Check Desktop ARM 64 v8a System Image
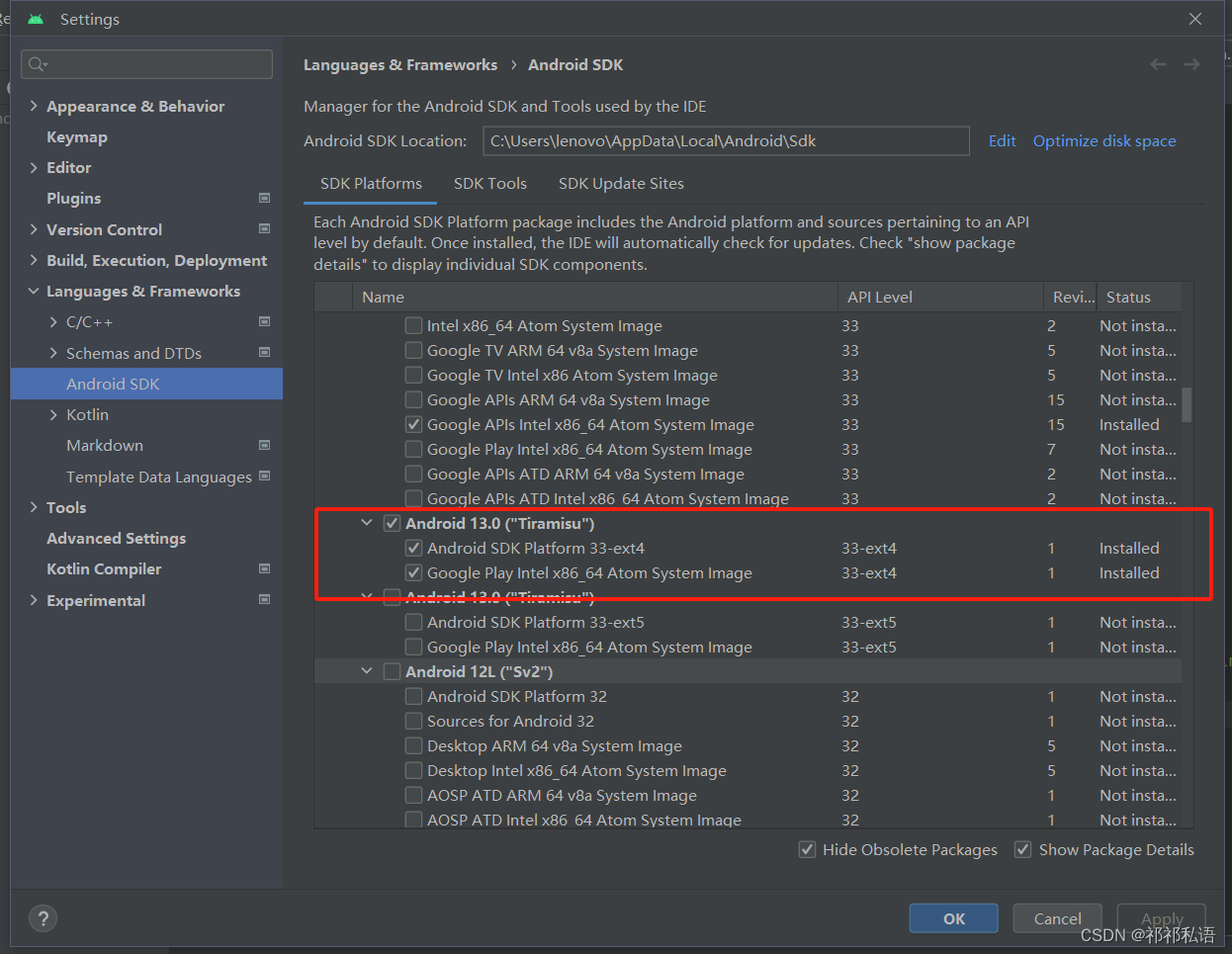Viewport: 1232px width, 954px height. [414, 745]
